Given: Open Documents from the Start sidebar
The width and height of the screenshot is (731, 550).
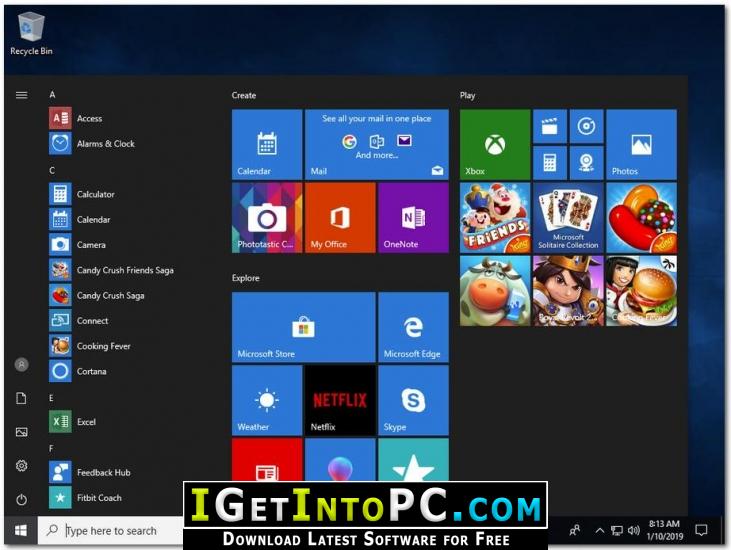Looking at the screenshot, I should [x=21, y=398].
